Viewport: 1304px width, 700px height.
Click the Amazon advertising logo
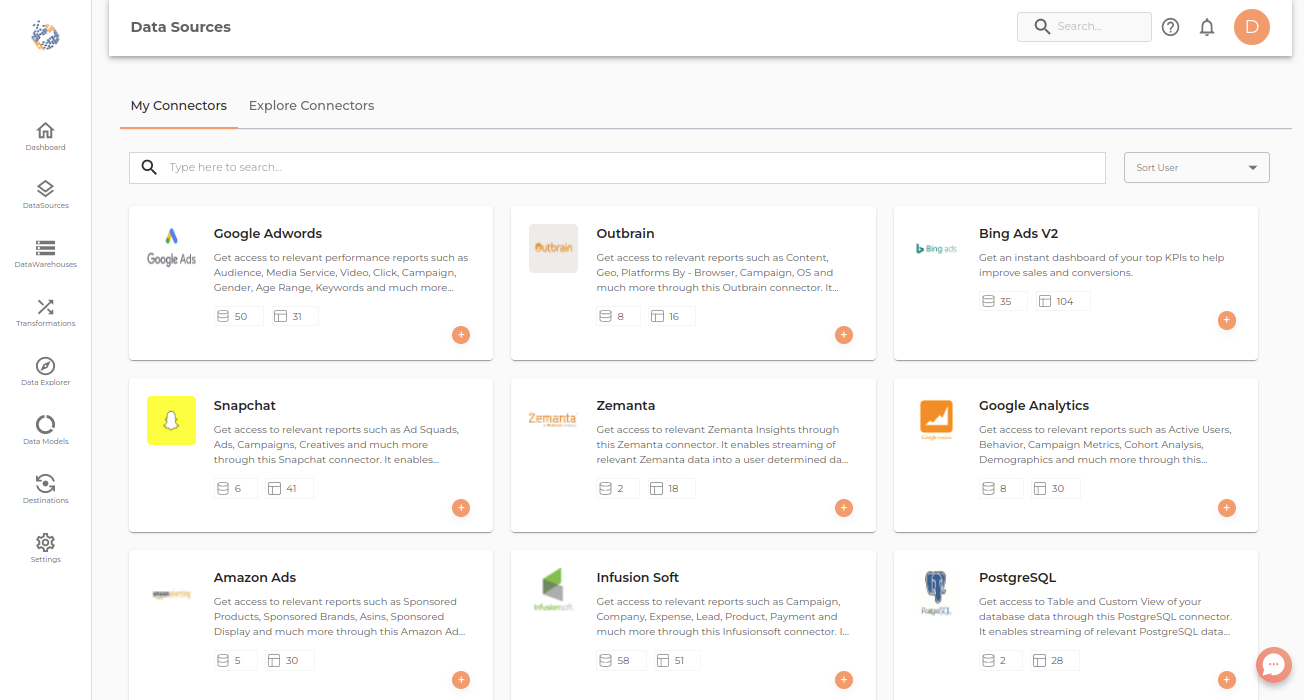(x=171, y=592)
